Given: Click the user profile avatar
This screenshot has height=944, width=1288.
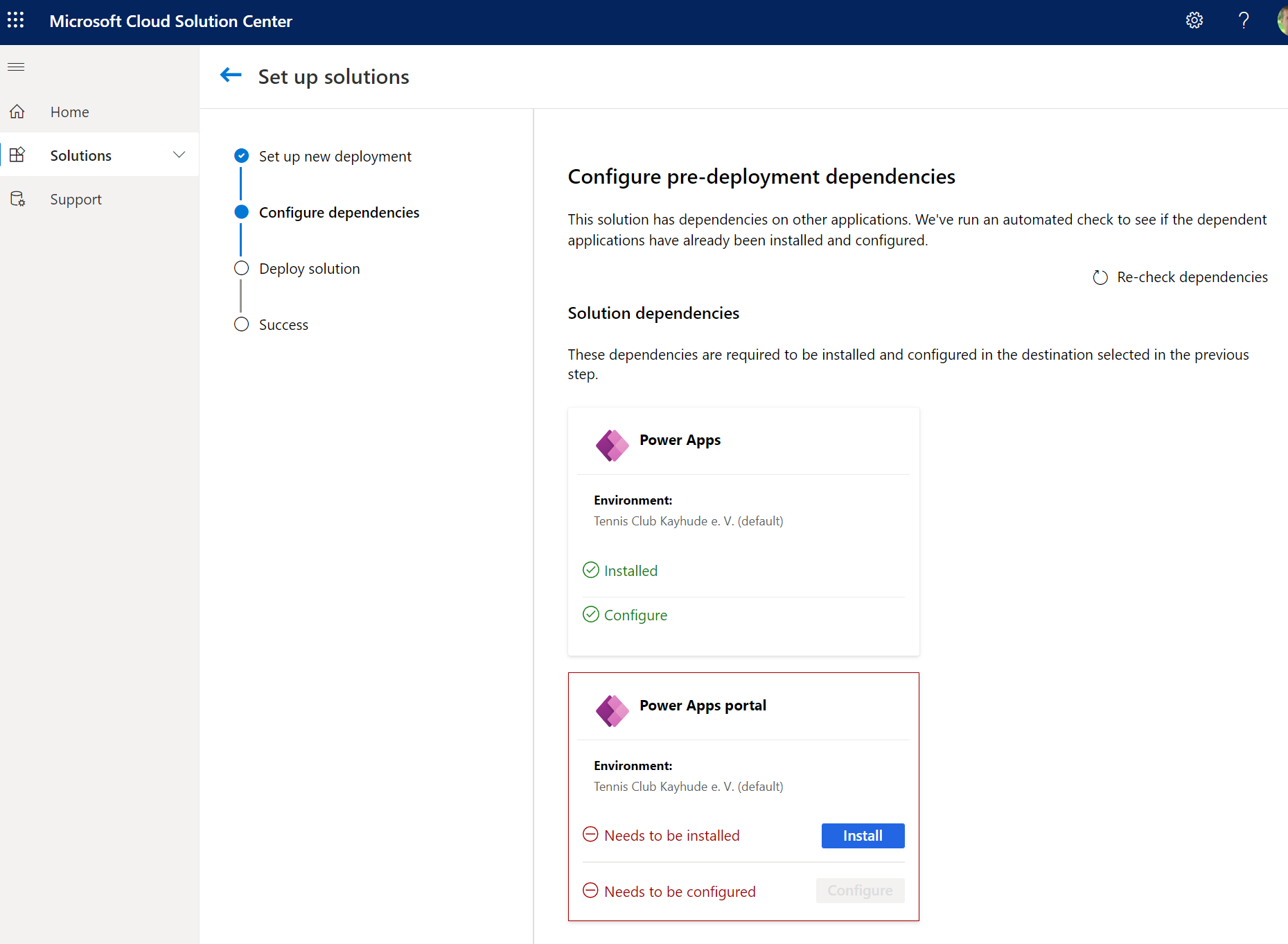Looking at the screenshot, I should [x=1282, y=21].
